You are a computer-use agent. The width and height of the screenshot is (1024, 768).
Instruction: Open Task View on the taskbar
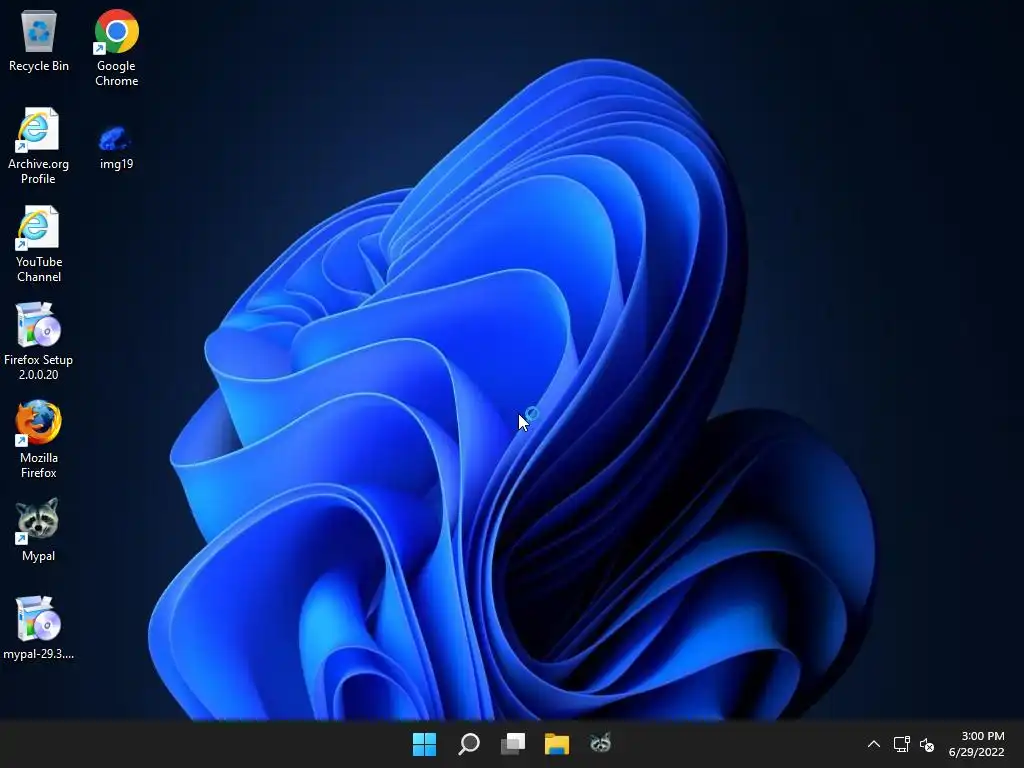tap(513, 744)
